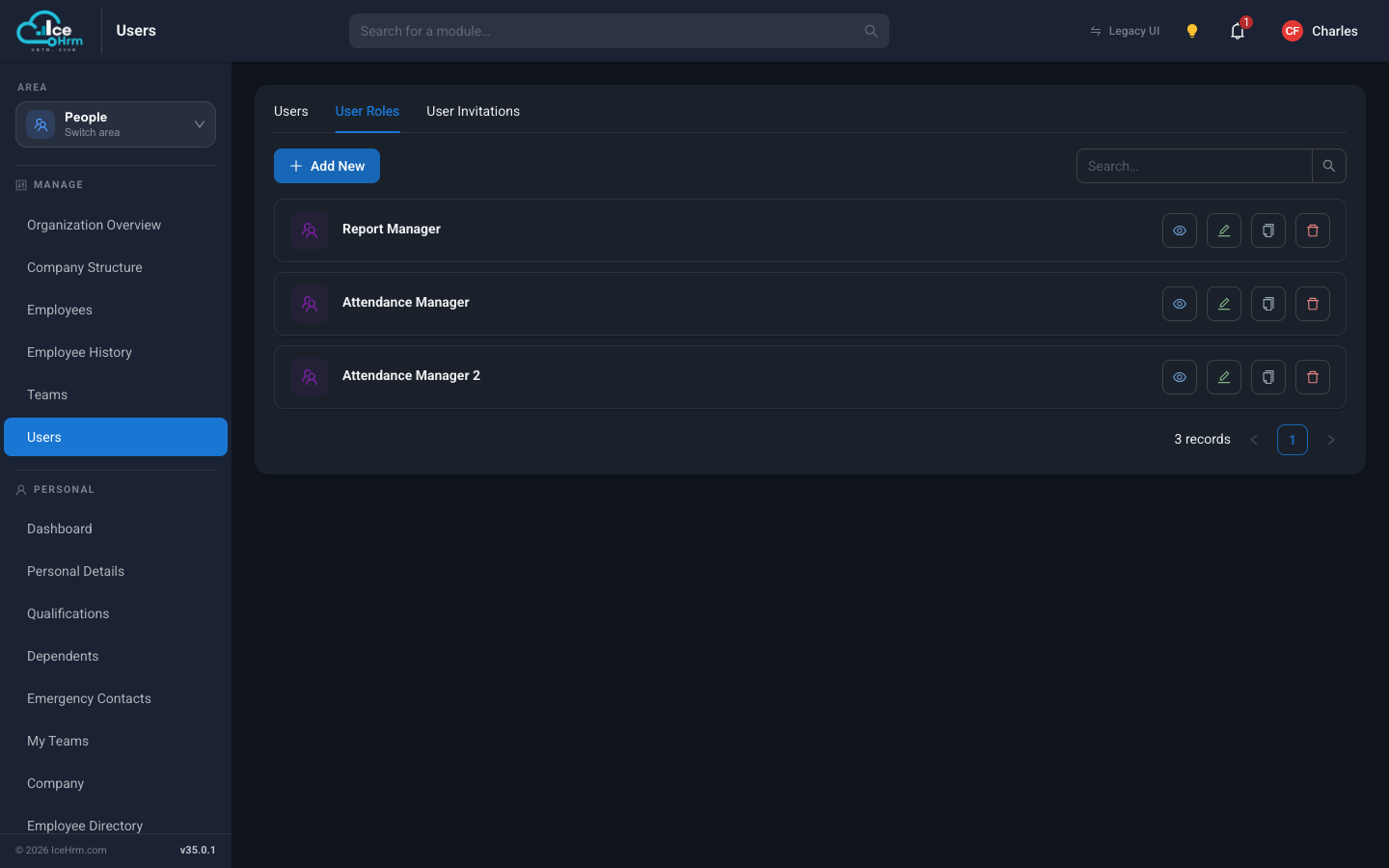Open Employees in sidebar
The height and width of the screenshot is (868, 1389).
[116, 310]
